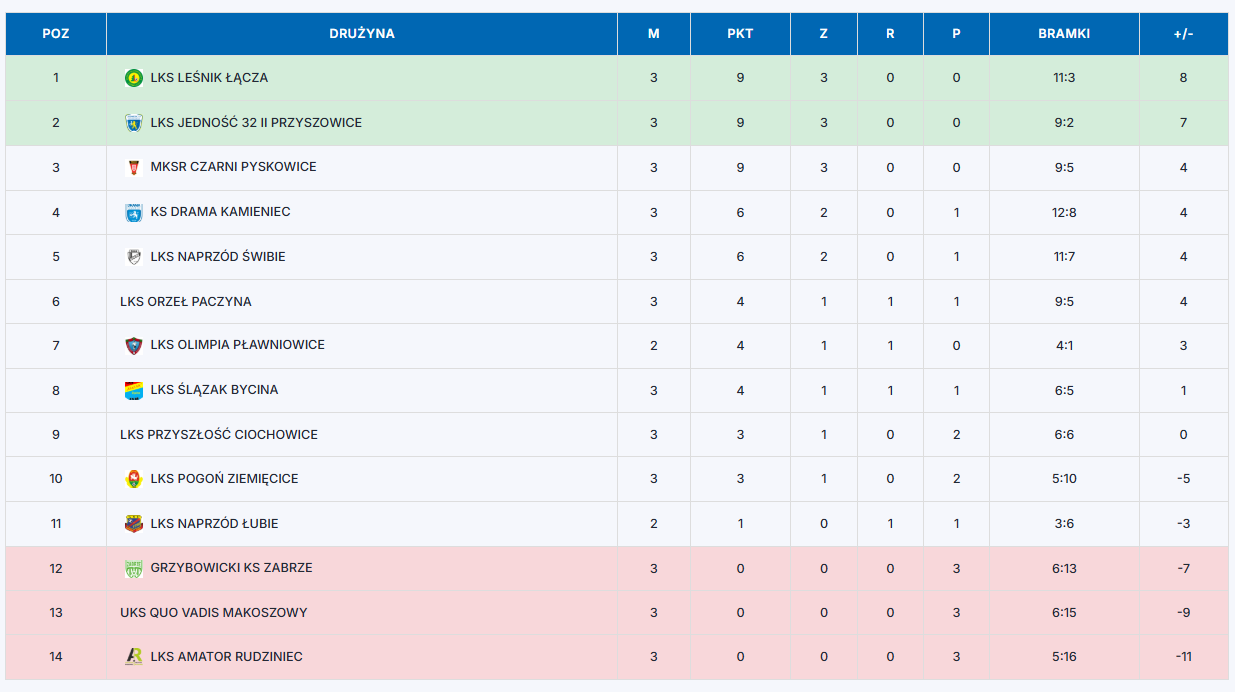Image resolution: width=1235 pixels, height=692 pixels.
Task: Click the Naprzód Świbie team logo
Action: pyautogui.click(x=133, y=257)
